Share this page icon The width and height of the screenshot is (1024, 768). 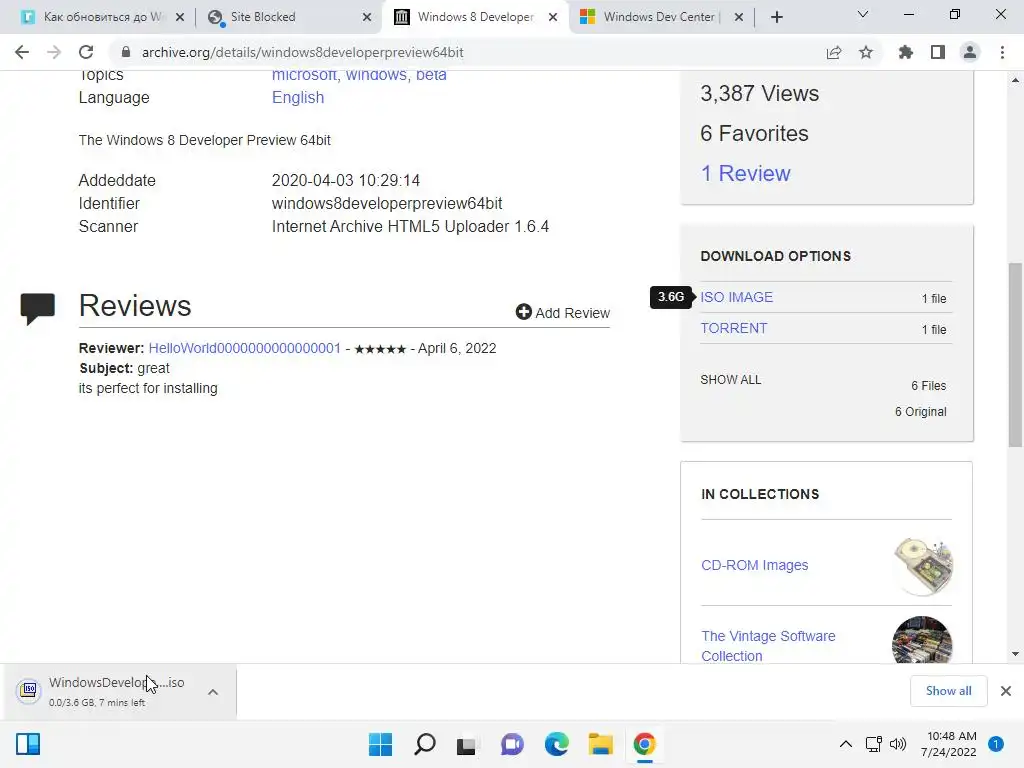click(834, 52)
